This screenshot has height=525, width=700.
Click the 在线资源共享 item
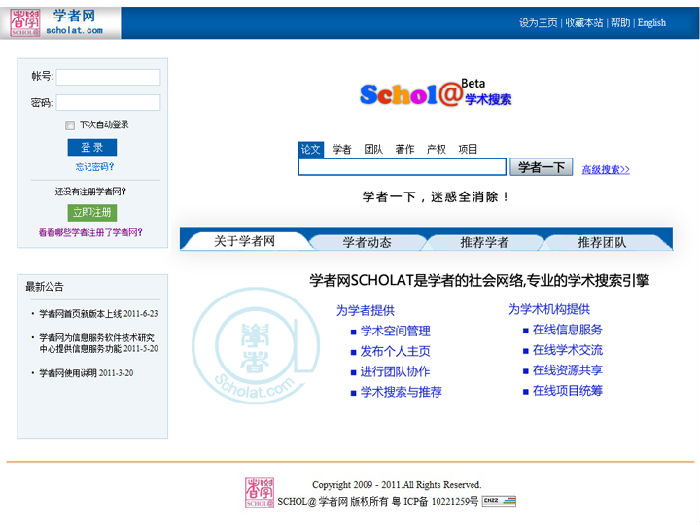[x=568, y=370]
